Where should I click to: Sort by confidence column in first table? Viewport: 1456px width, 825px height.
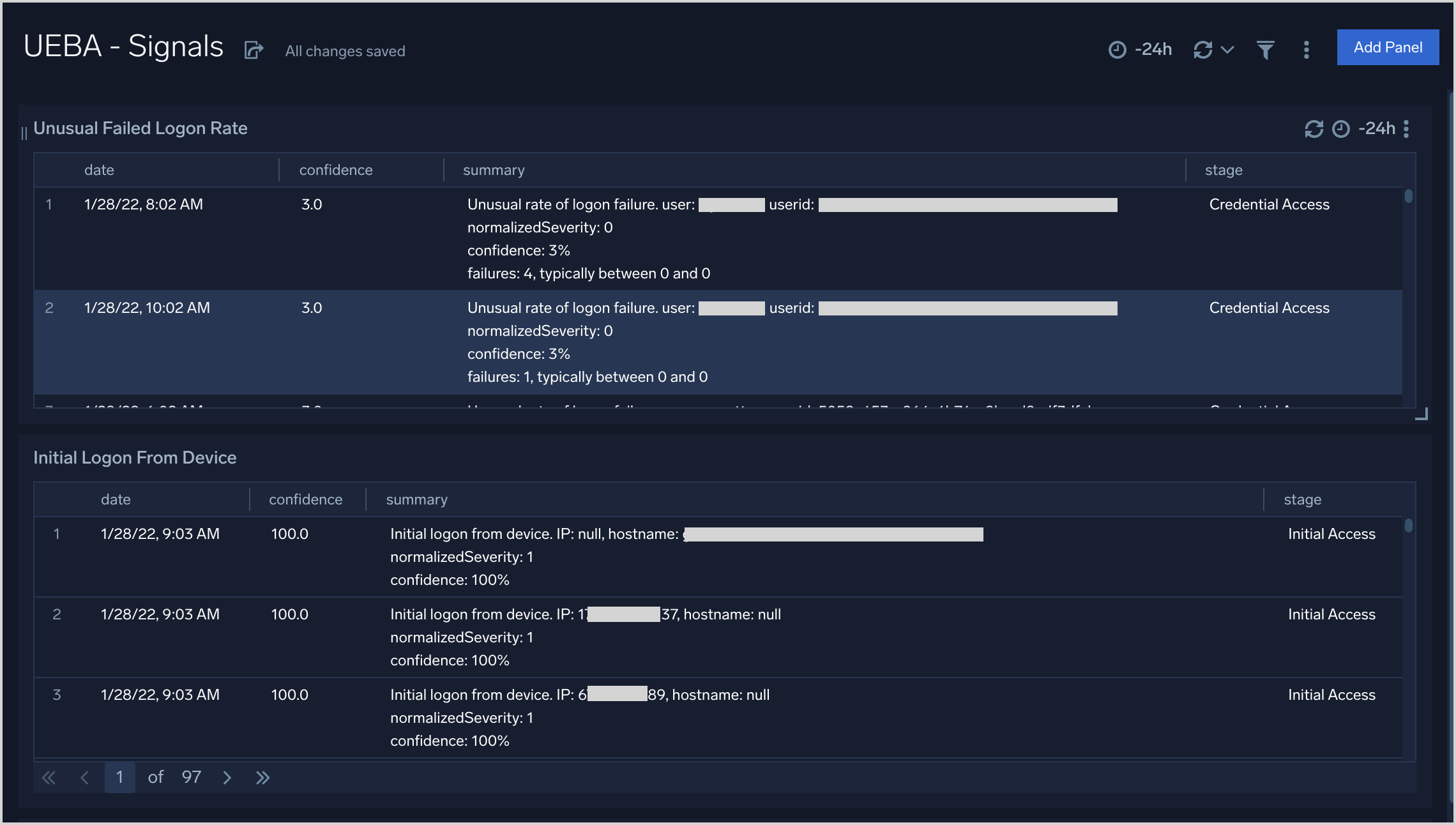pos(336,170)
